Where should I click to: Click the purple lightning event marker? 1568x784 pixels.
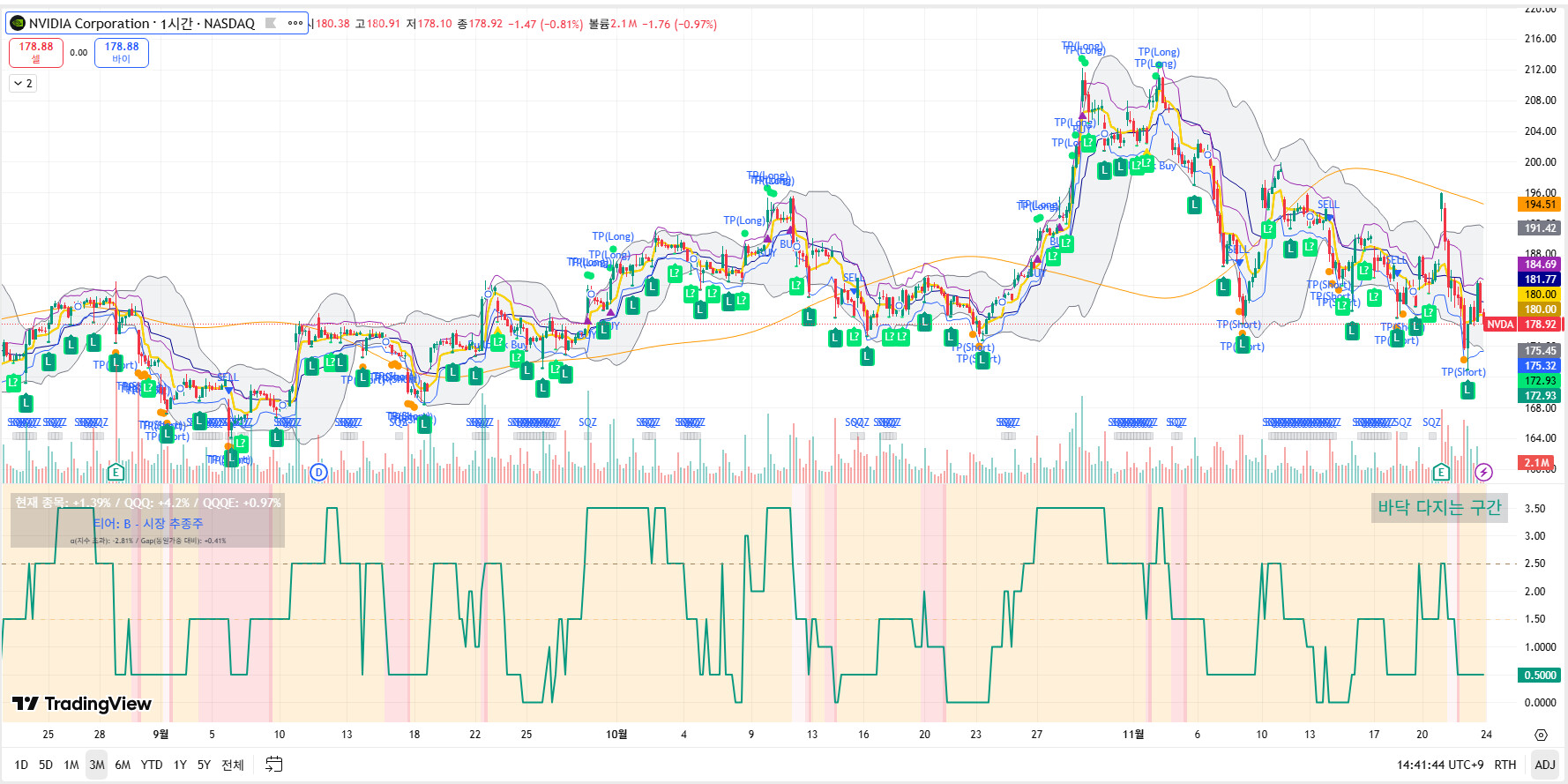pyautogui.click(x=1484, y=473)
